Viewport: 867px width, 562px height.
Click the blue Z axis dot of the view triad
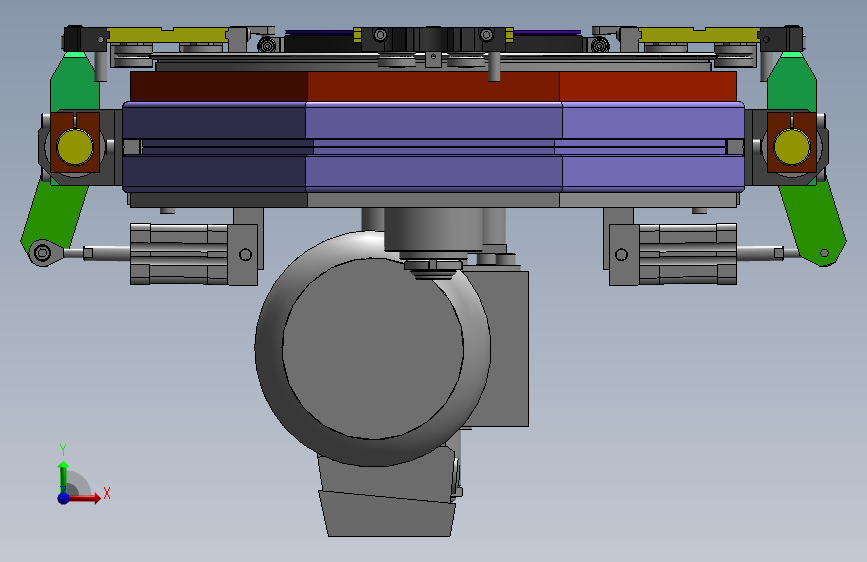point(64,498)
